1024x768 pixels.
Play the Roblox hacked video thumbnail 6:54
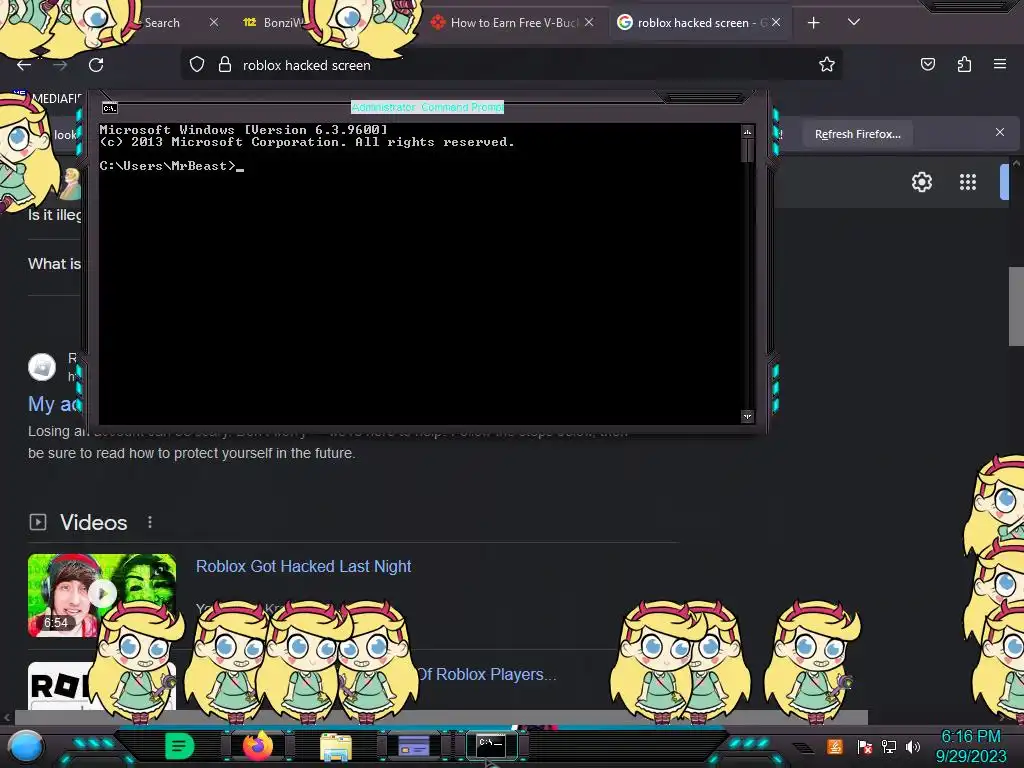(x=102, y=595)
